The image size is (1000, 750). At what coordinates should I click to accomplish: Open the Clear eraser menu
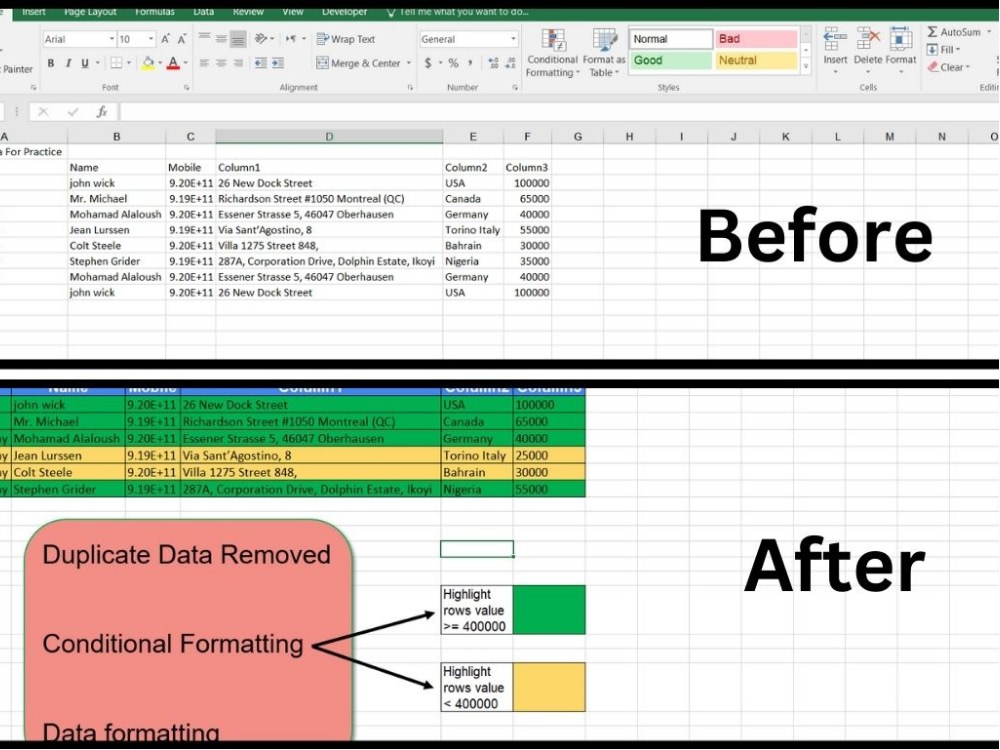click(948, 67)
